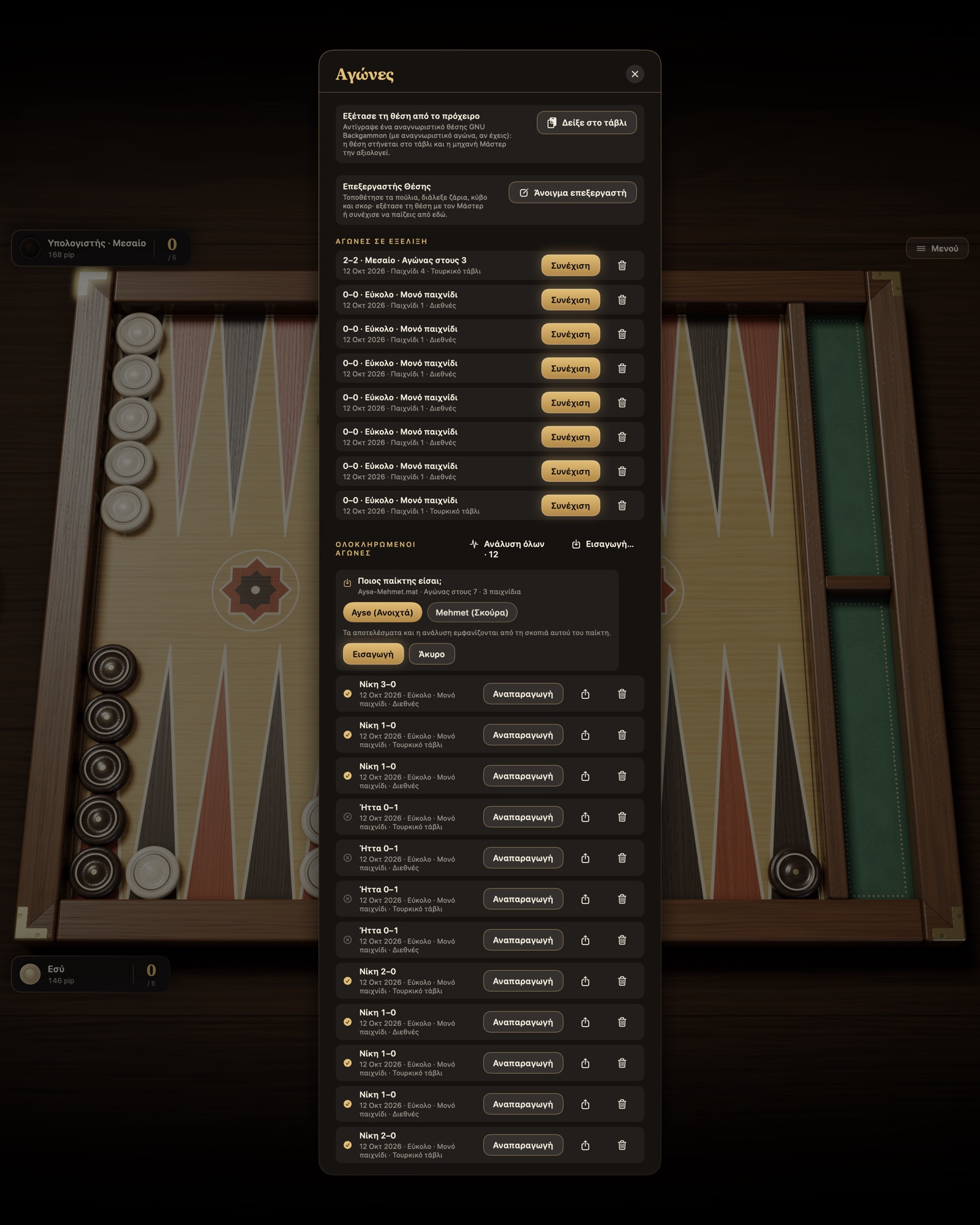Click the '168 pip' count text
The height and width of the screenshot is (1225, 980).
tap(61, 255)
